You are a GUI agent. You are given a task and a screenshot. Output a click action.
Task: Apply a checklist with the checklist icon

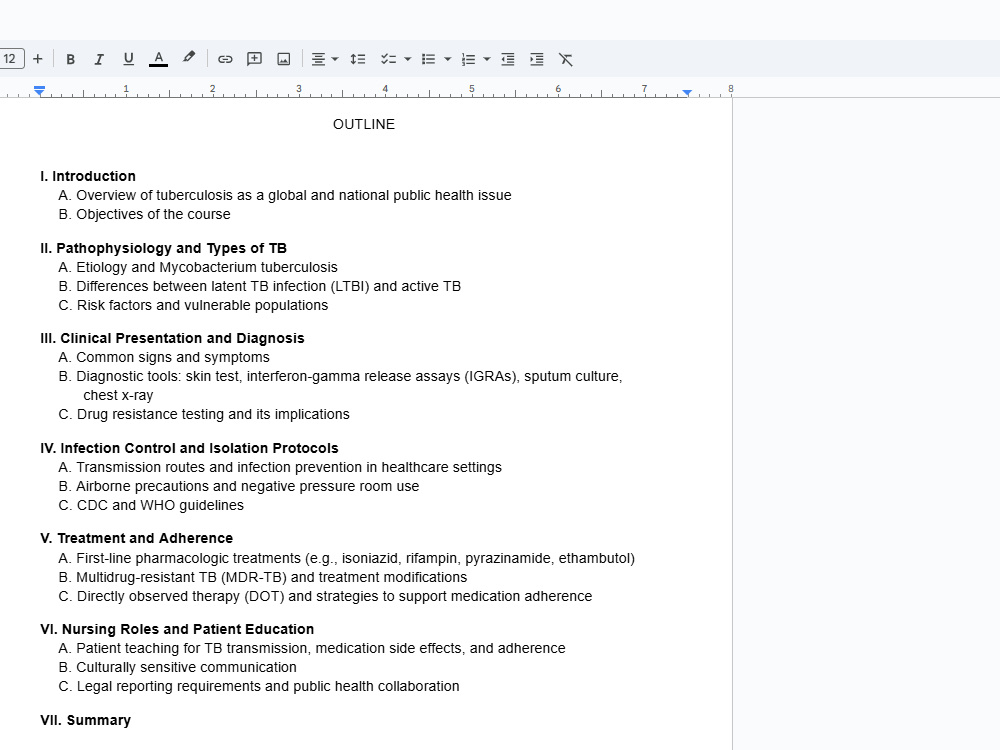pyautogui.click(x=388, y=59)
